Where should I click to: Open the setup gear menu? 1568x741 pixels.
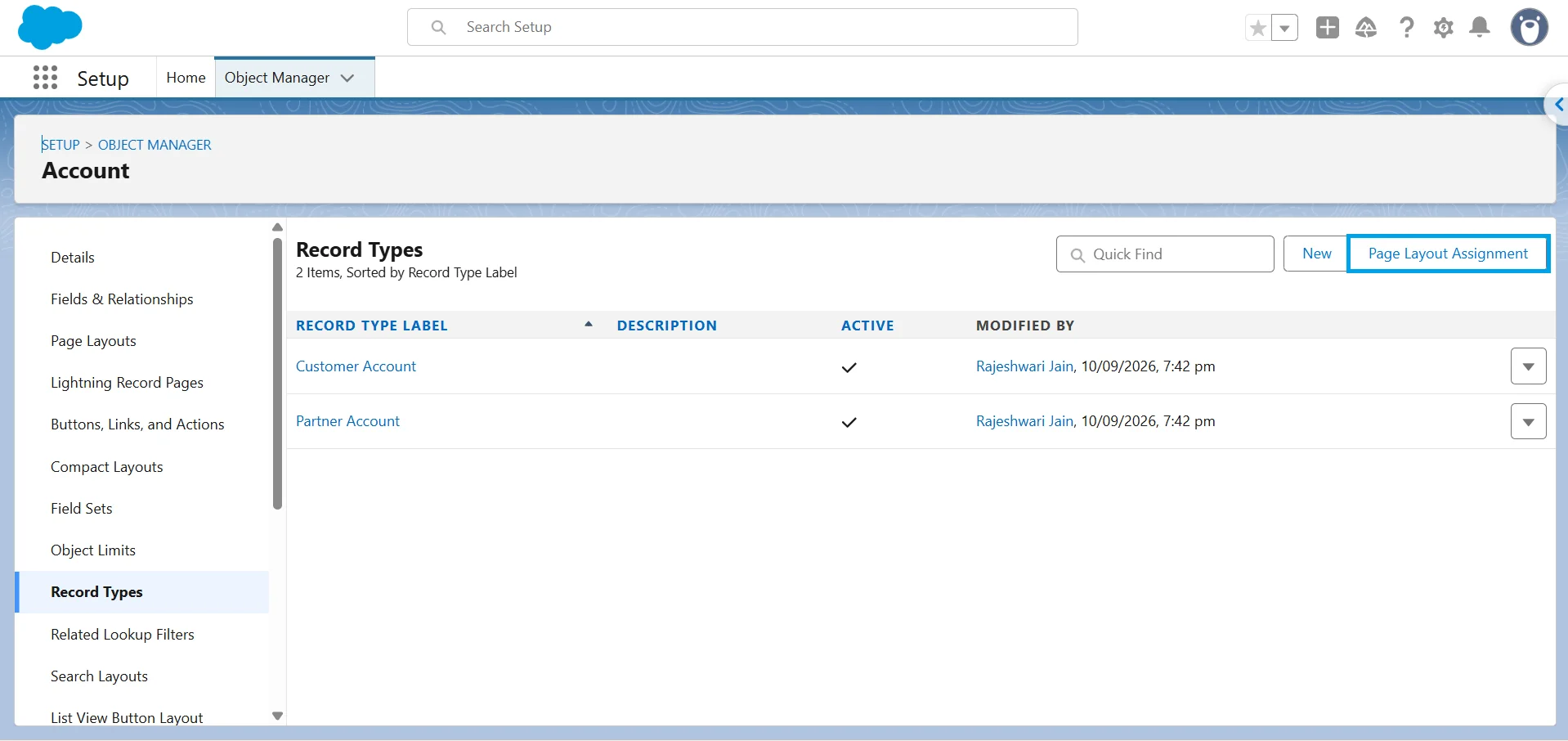[x=1444, y=28]
